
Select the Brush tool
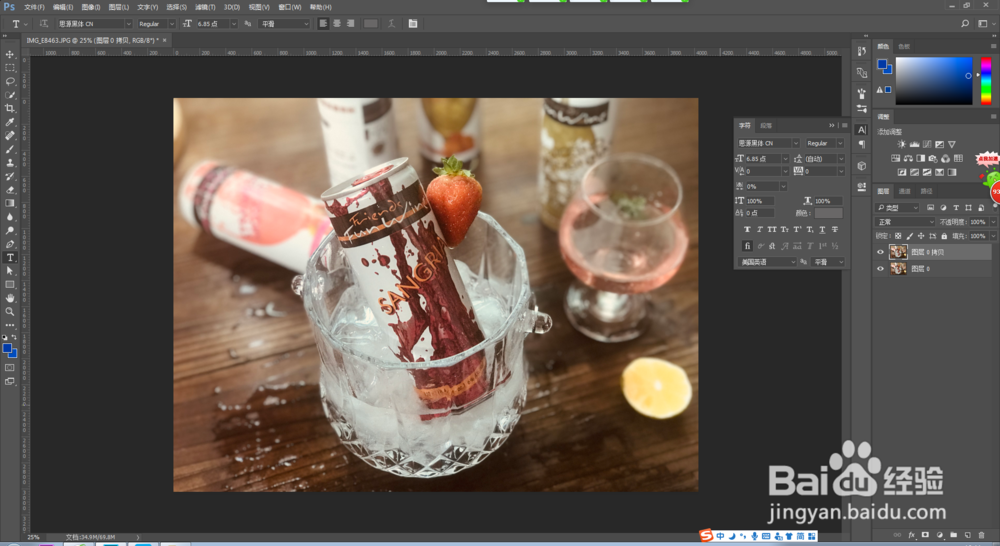click(x=10, y=149)
